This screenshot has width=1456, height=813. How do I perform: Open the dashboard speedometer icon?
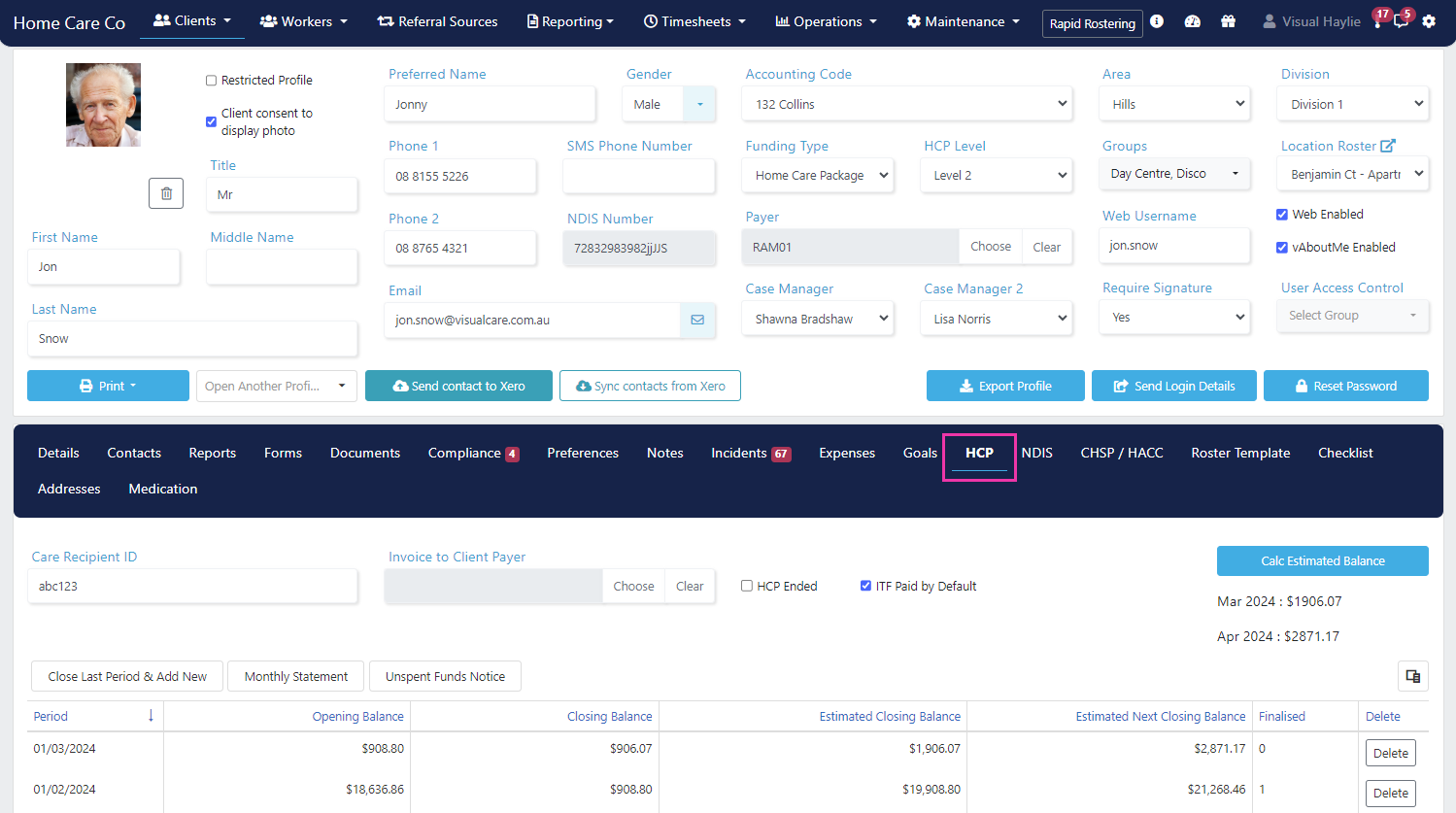coord(1193,20)
